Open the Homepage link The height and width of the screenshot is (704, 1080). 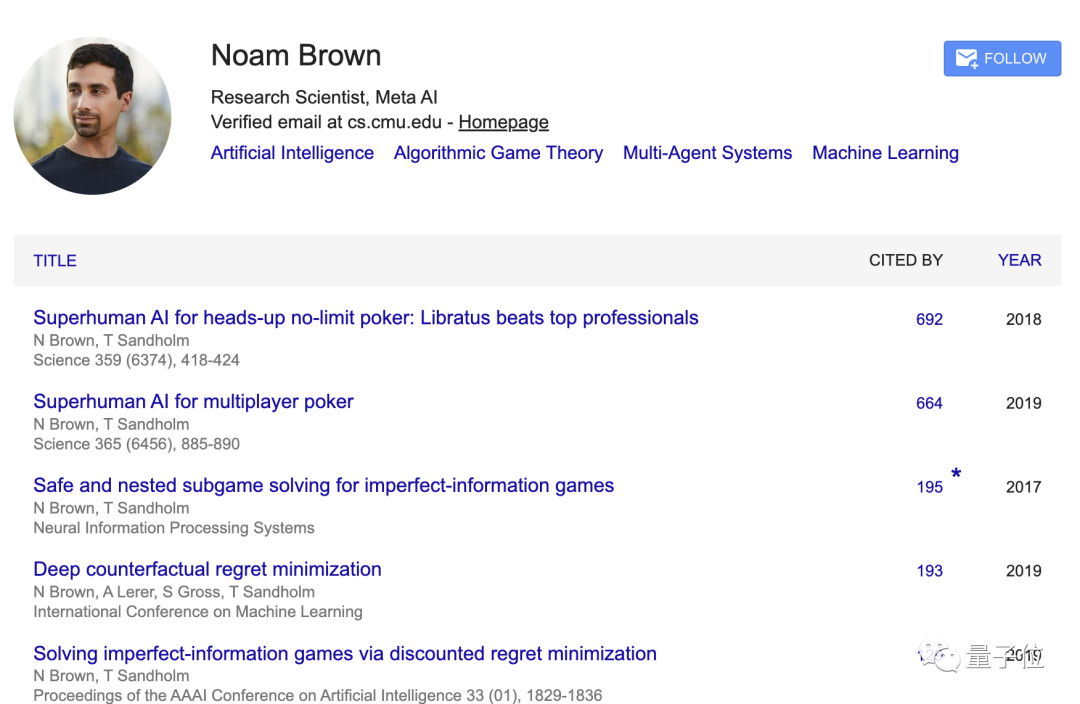tap(503, 122)
